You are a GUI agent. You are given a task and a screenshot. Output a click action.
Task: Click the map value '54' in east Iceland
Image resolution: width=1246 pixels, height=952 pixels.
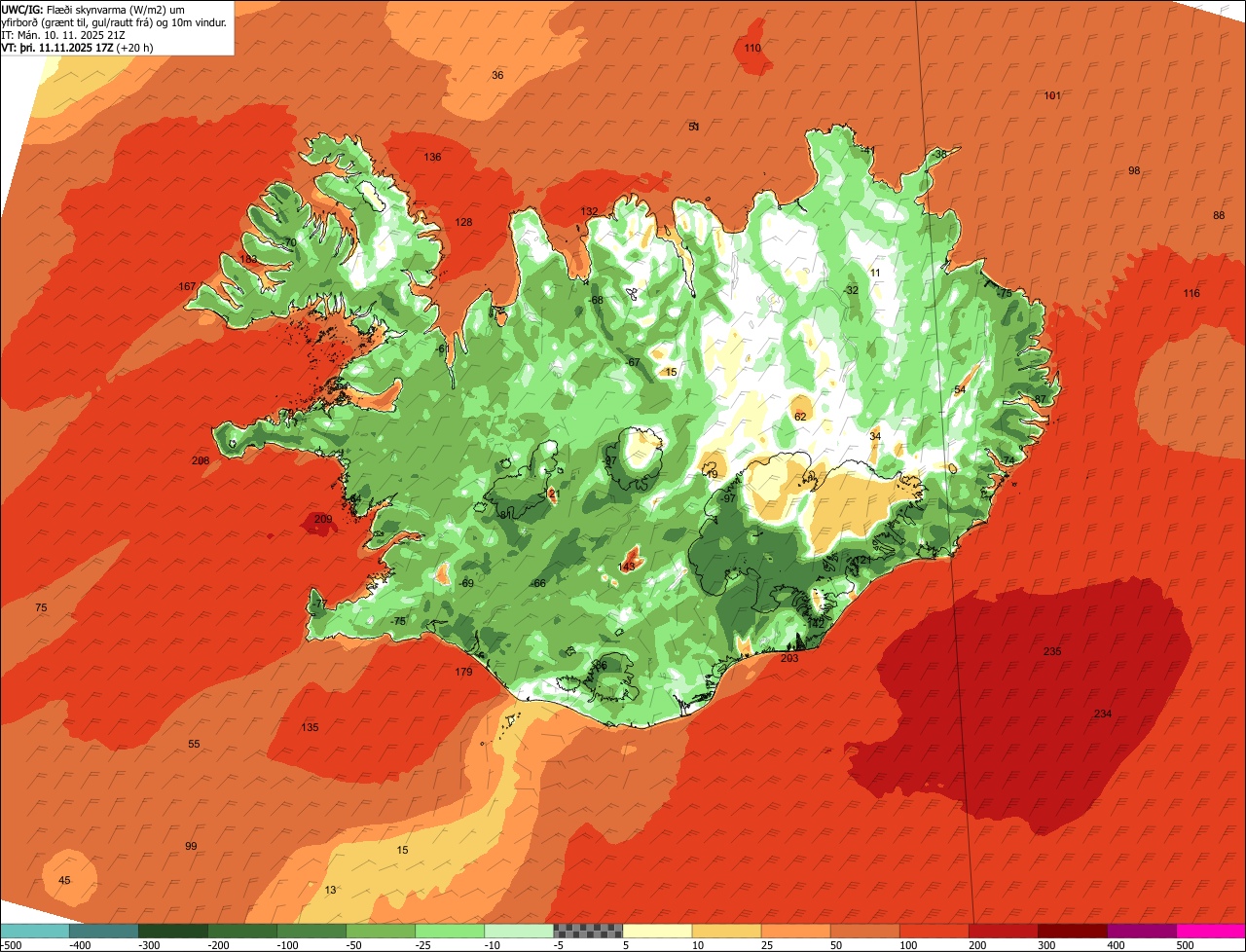coord(960,389)
